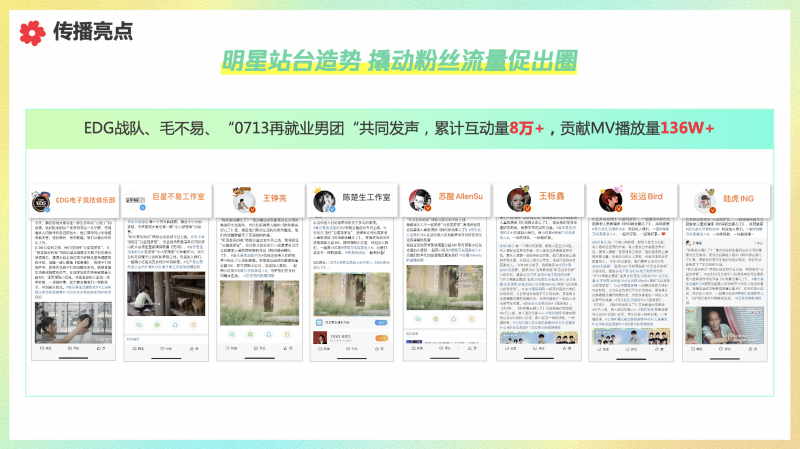The image size is (800, 449).
Task: Click the account name 陆虎 ING
Action: pyautogui.click(x=738, y=198)
